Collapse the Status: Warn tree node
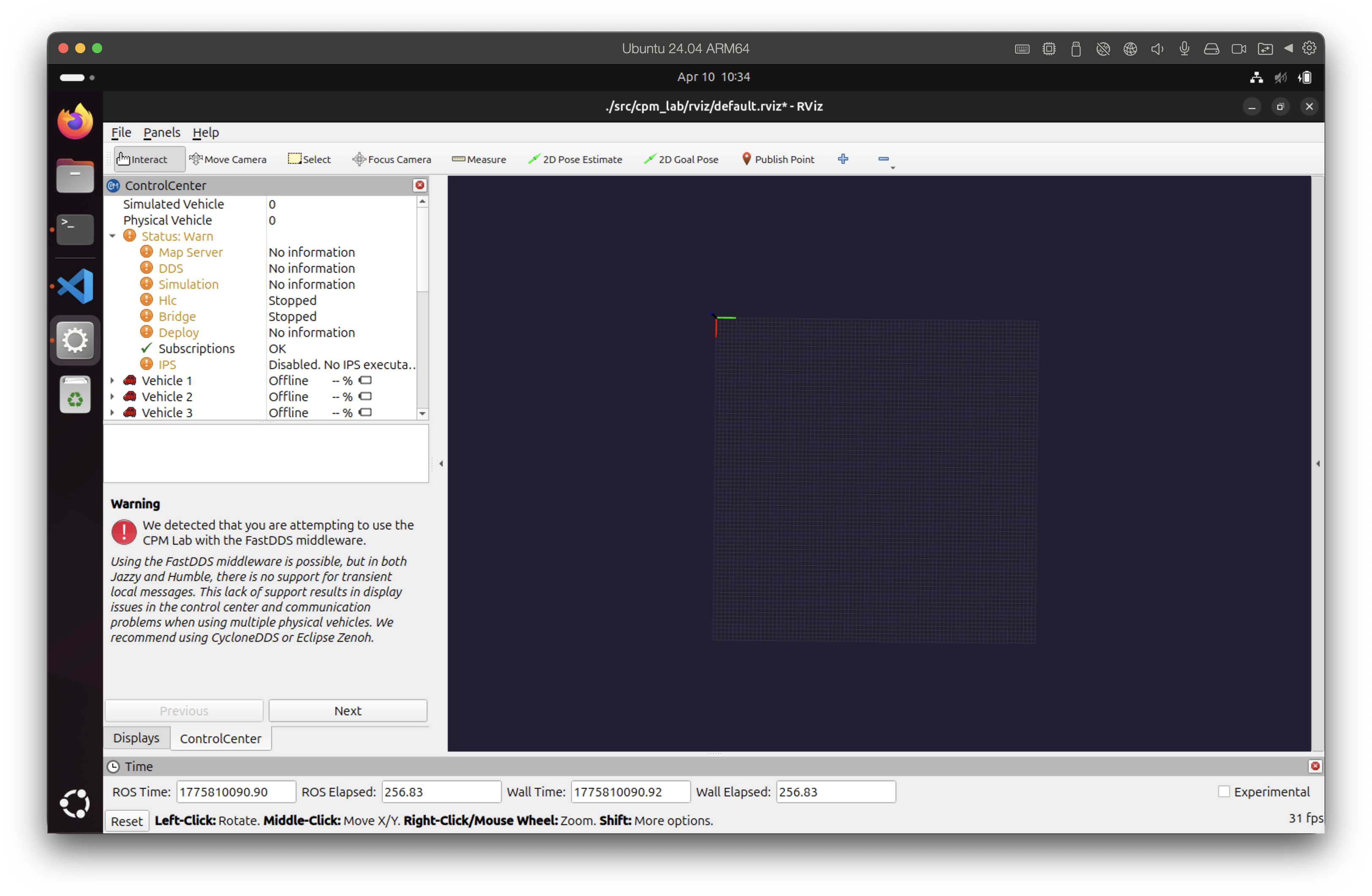Screen dimensions: 1372x896 [x=112, y=236]
